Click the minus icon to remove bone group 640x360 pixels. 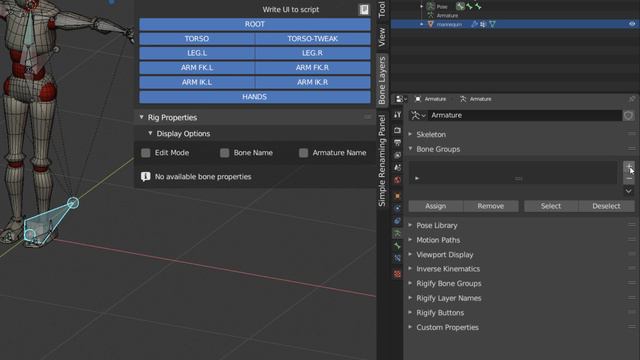tap(629, 178)
